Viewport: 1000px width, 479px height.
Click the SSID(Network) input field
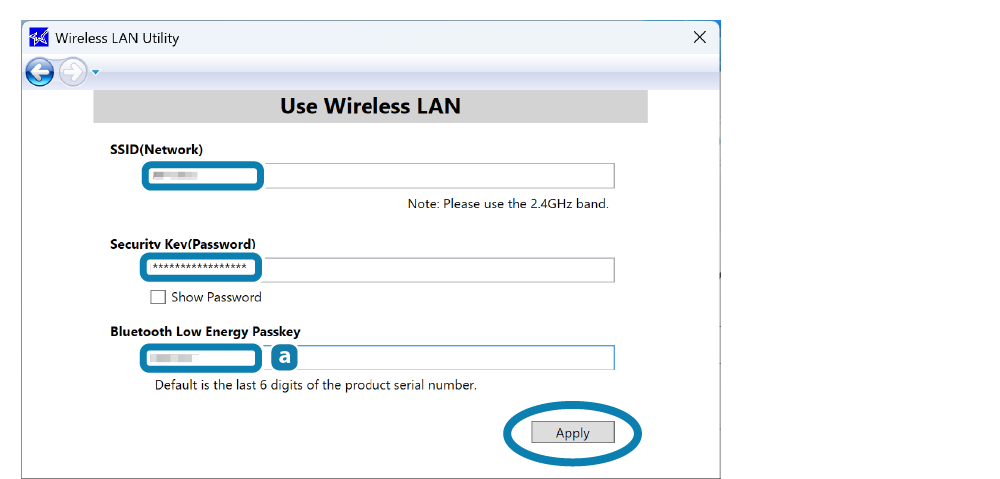pos(440,176)
